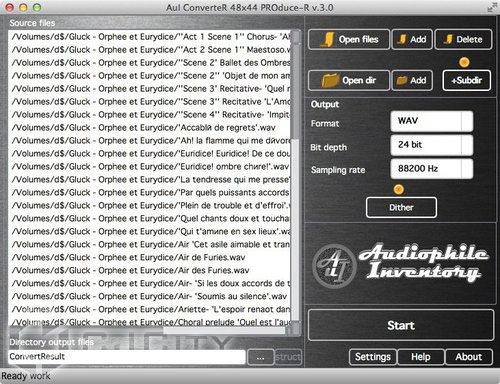Open the Sampling rate dropdown showing 88200 Hz

coord(432,169)
